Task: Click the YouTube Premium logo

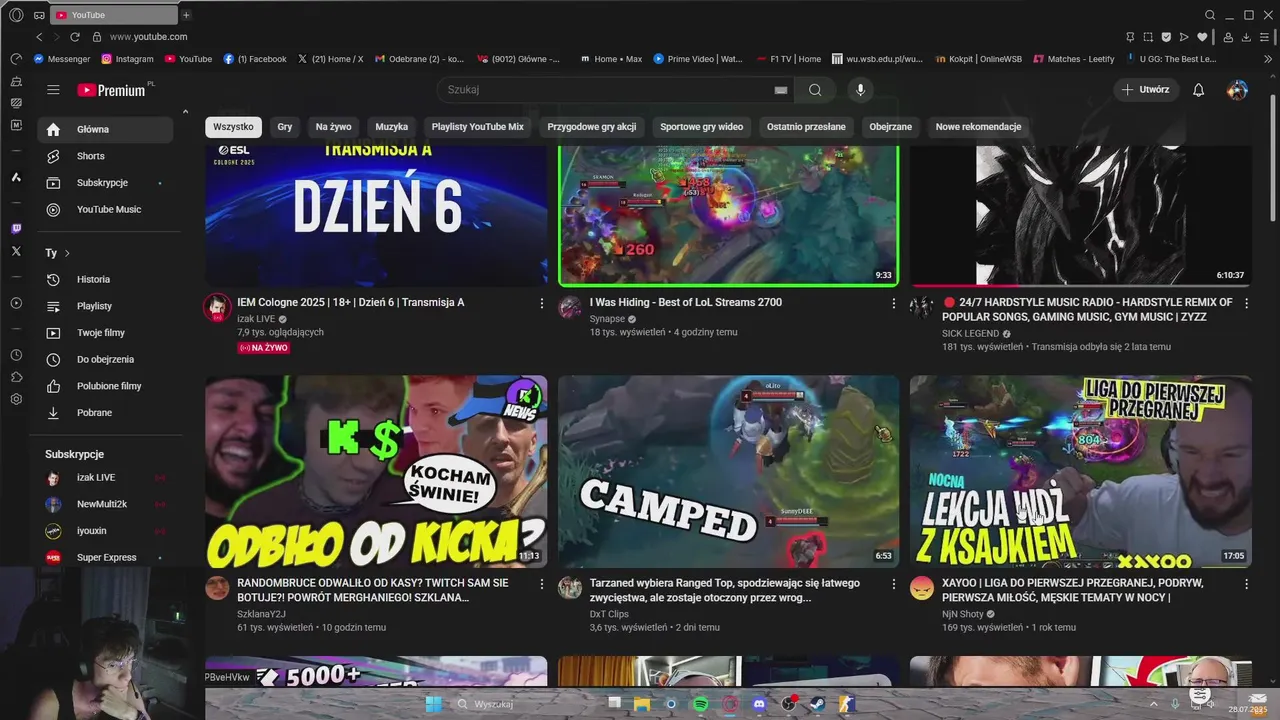Action: [111, 90]
